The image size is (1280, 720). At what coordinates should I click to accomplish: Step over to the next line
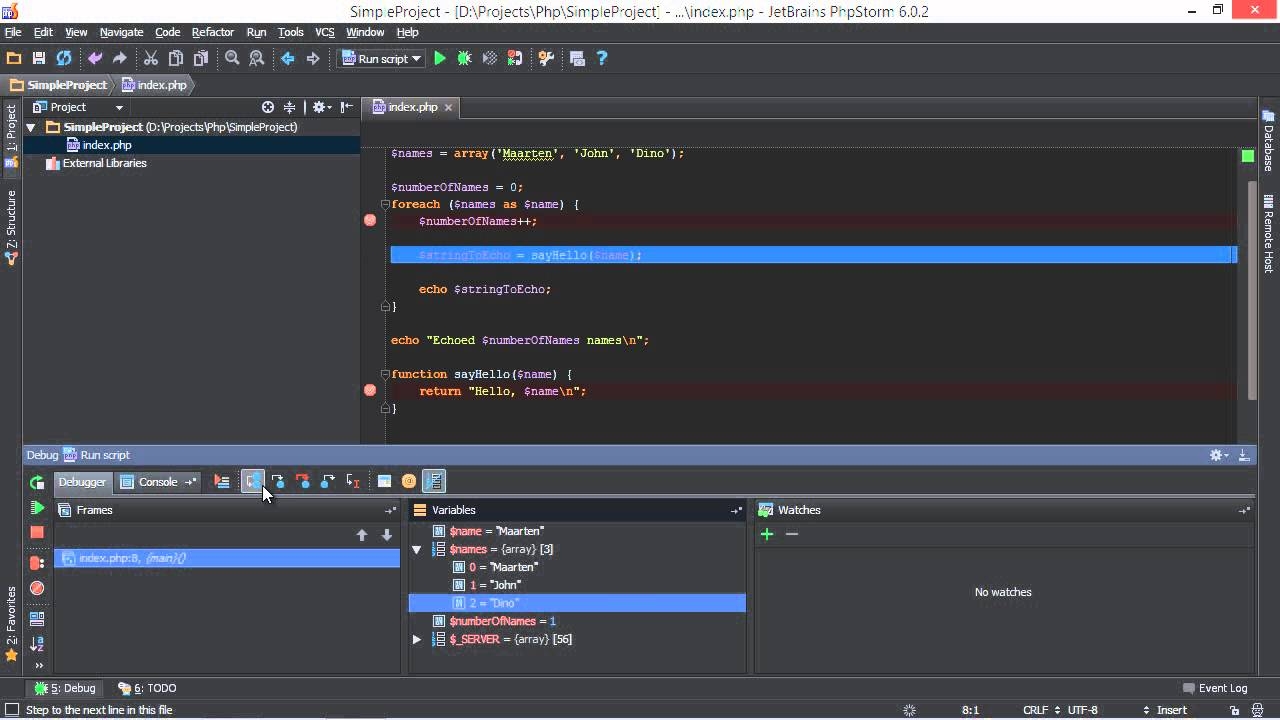253,482
